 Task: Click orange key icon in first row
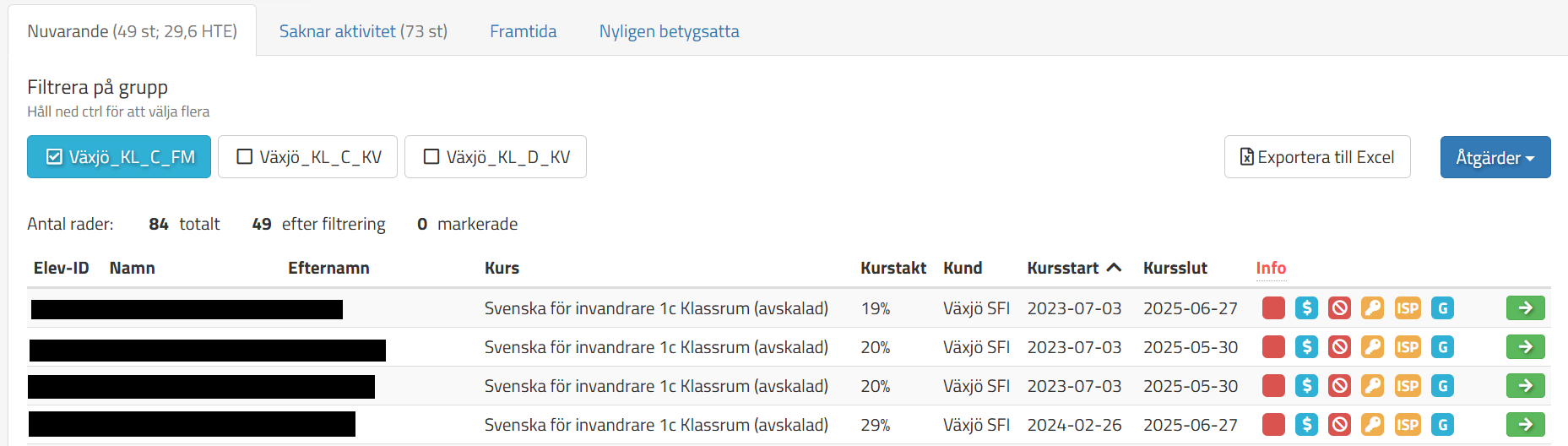point(1372,308)
